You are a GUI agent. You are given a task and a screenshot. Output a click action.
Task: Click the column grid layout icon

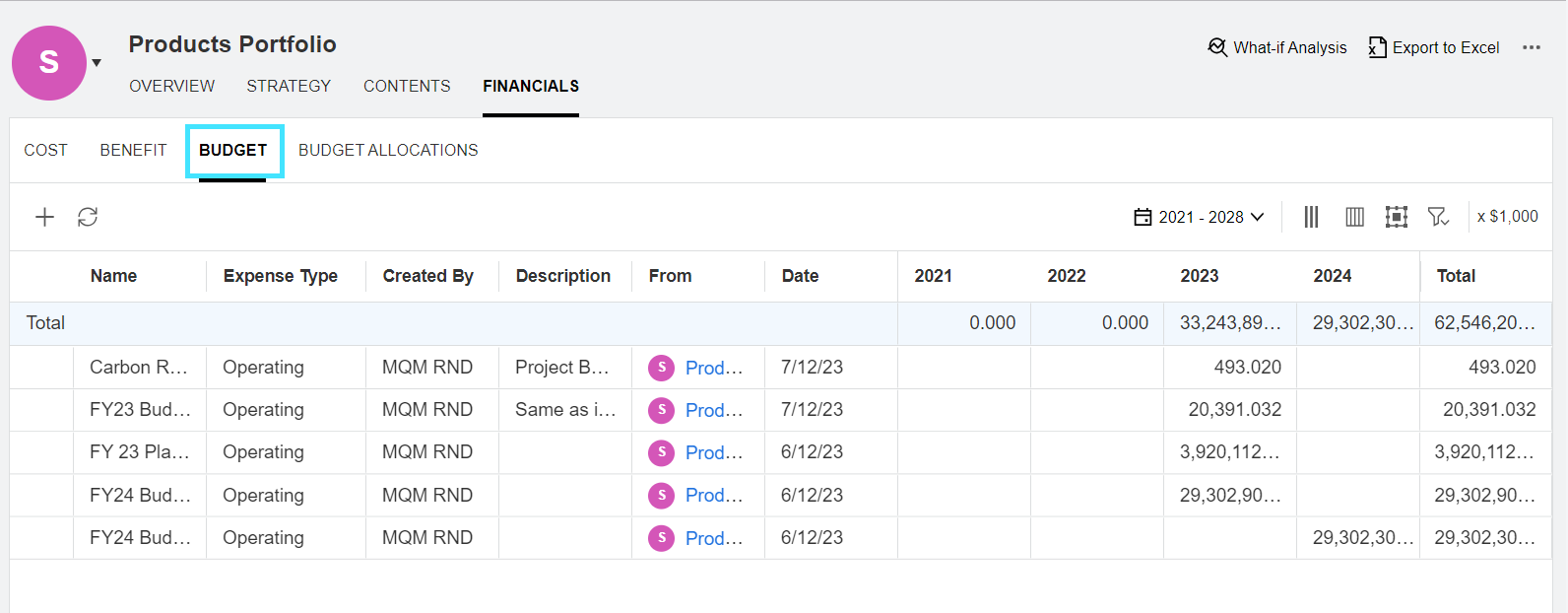tap(1354, 217)
